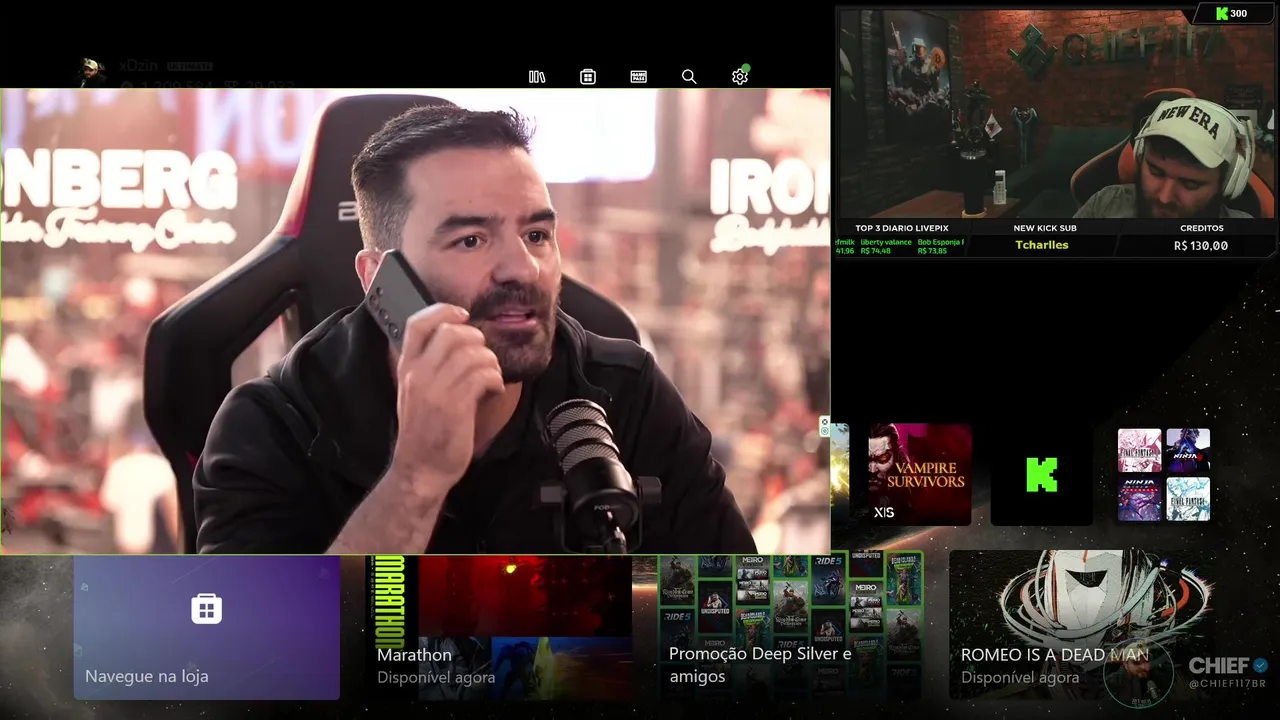Screen dimensions: 1280x720
Task: Click the NEW KICK SUB label
Action: (x=1045, y=228)
